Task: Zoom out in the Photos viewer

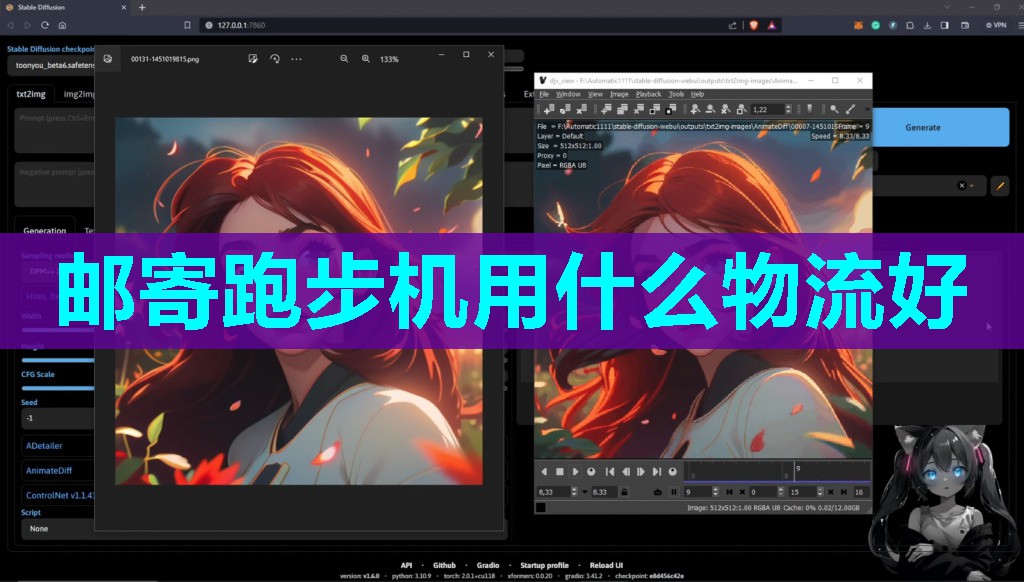Action: click(344, 59)
